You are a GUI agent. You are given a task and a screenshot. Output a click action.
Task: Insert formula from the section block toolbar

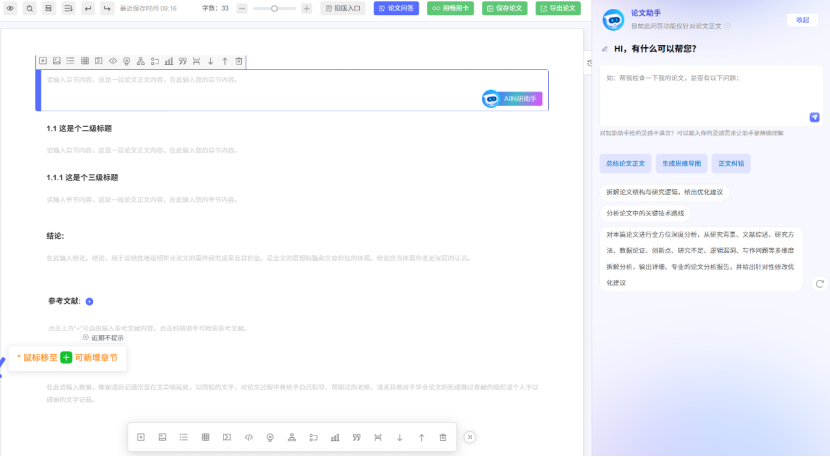[x=98, y=61]
